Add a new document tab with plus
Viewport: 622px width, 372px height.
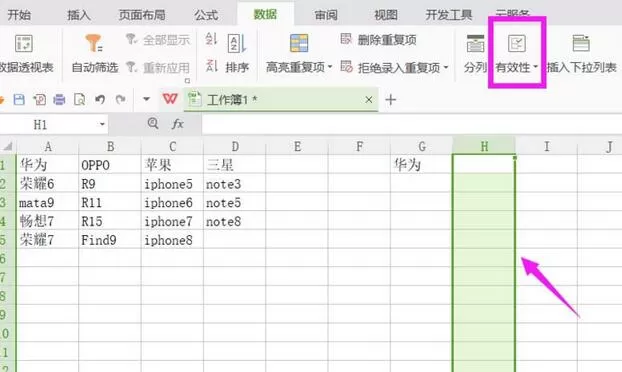coord(391,100)
